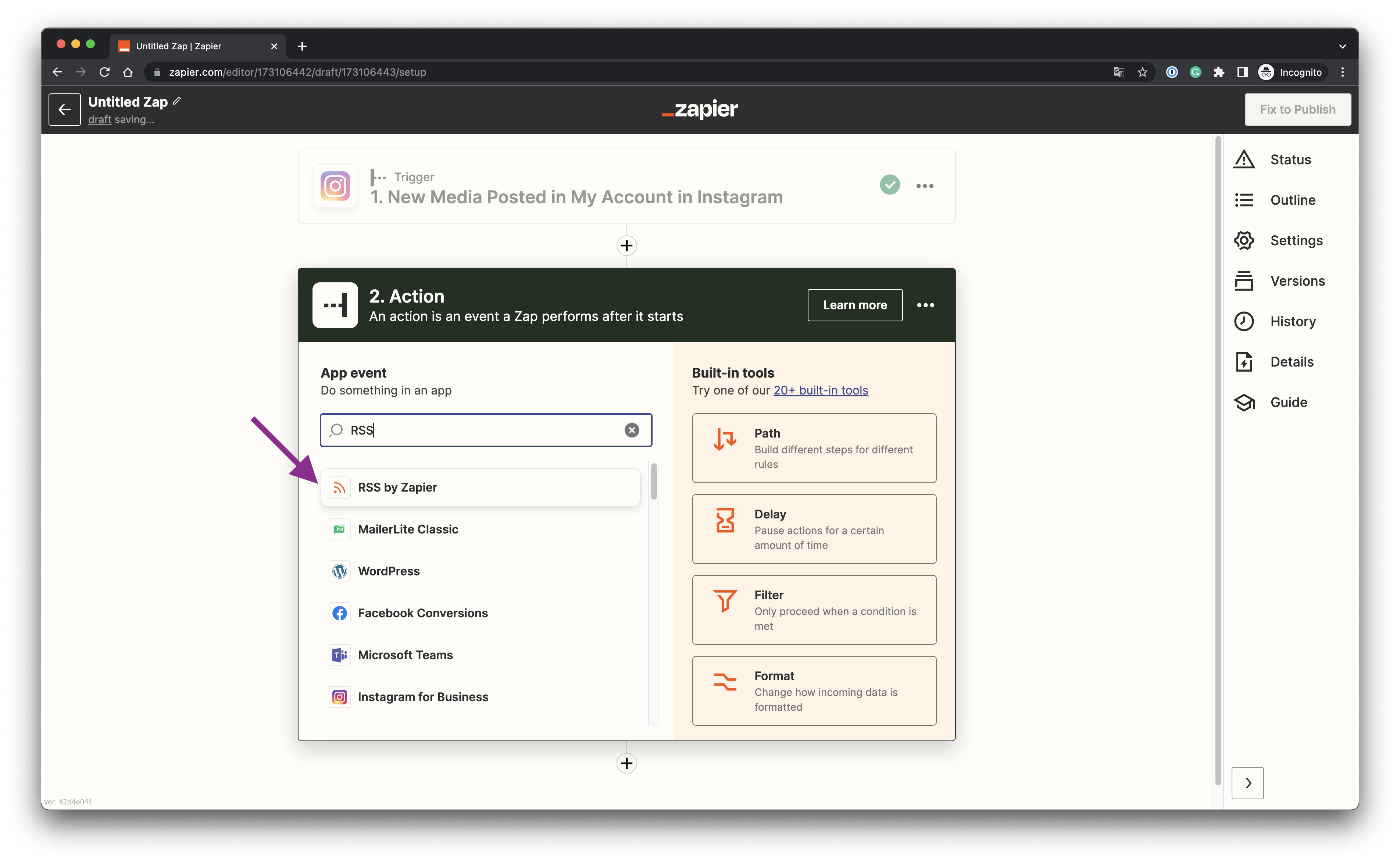
Task: Bookmark this page with the star
Action: click(1142, 72)
